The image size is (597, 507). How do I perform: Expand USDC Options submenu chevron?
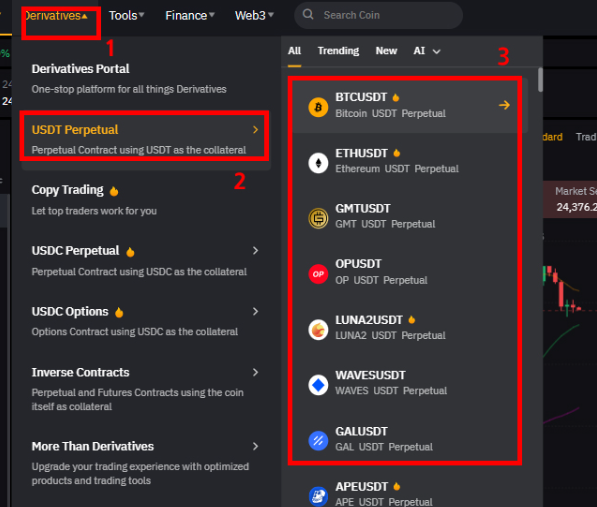[x=255, y=311]
